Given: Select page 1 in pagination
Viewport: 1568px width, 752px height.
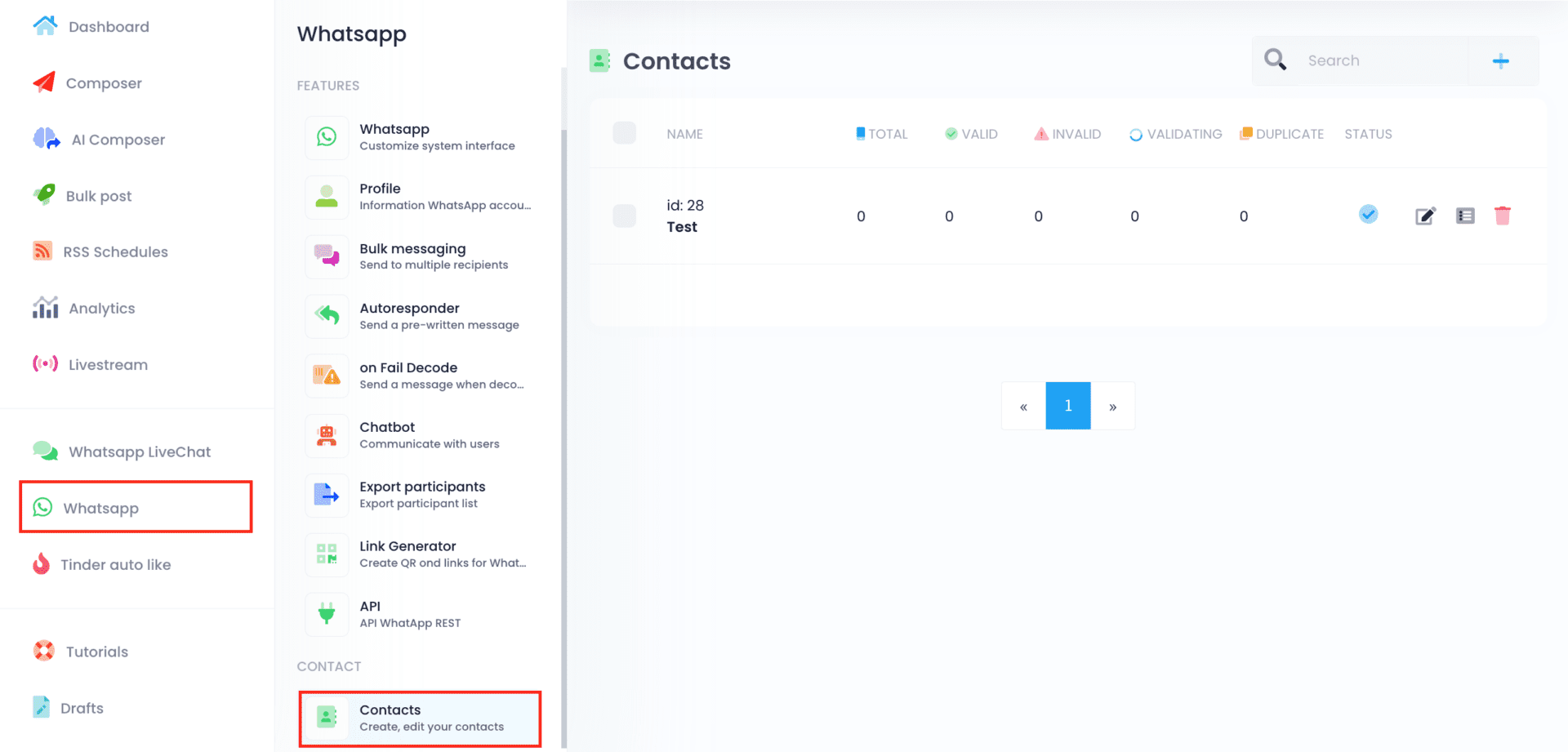Looking at the screenshot, I should (x=1067, y=406).
